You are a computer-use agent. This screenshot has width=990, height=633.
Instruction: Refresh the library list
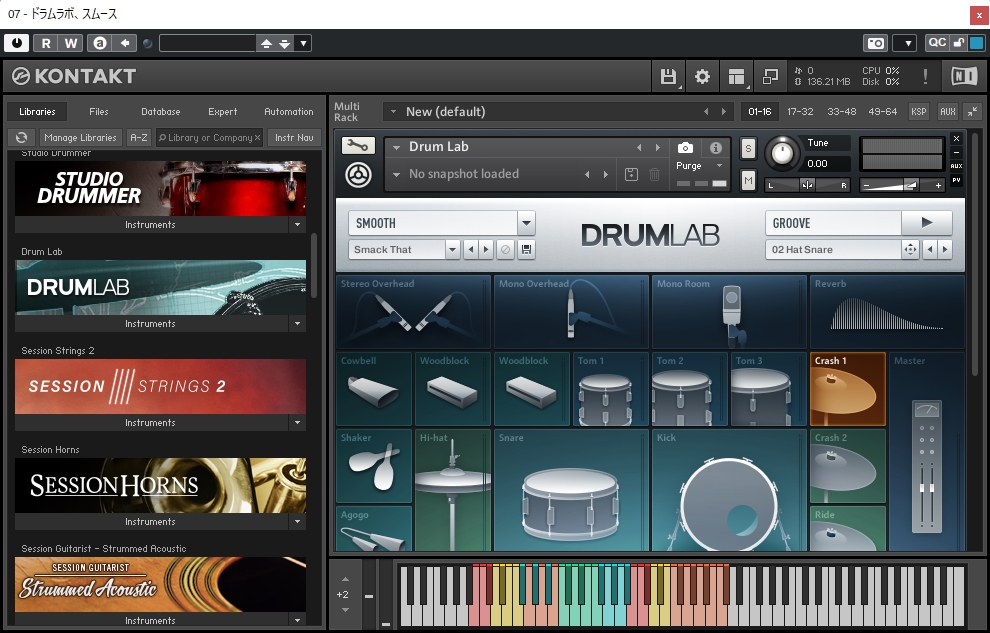21,138
